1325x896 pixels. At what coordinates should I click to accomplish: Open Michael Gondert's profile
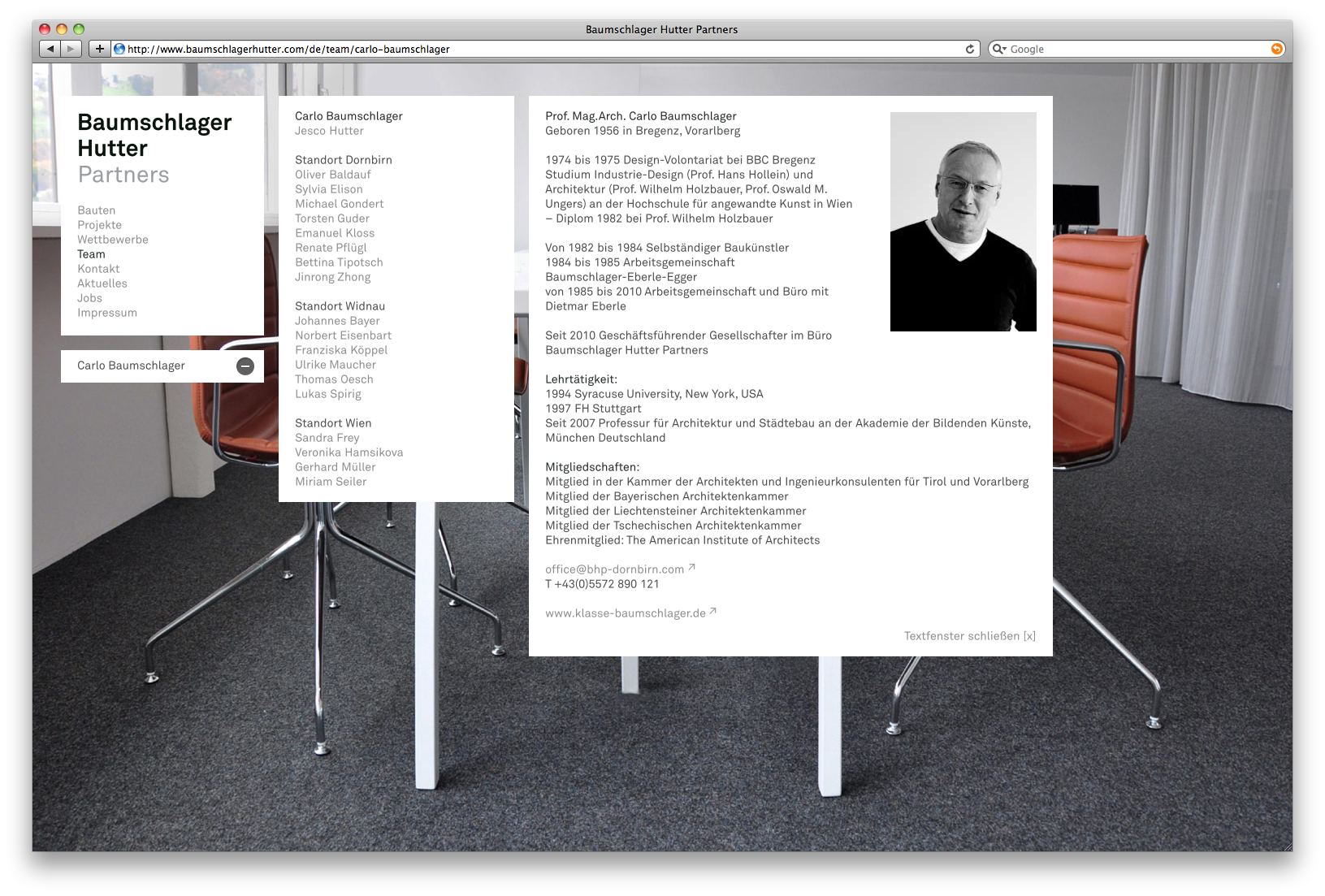pyautogui.click(x=340, y=204)
